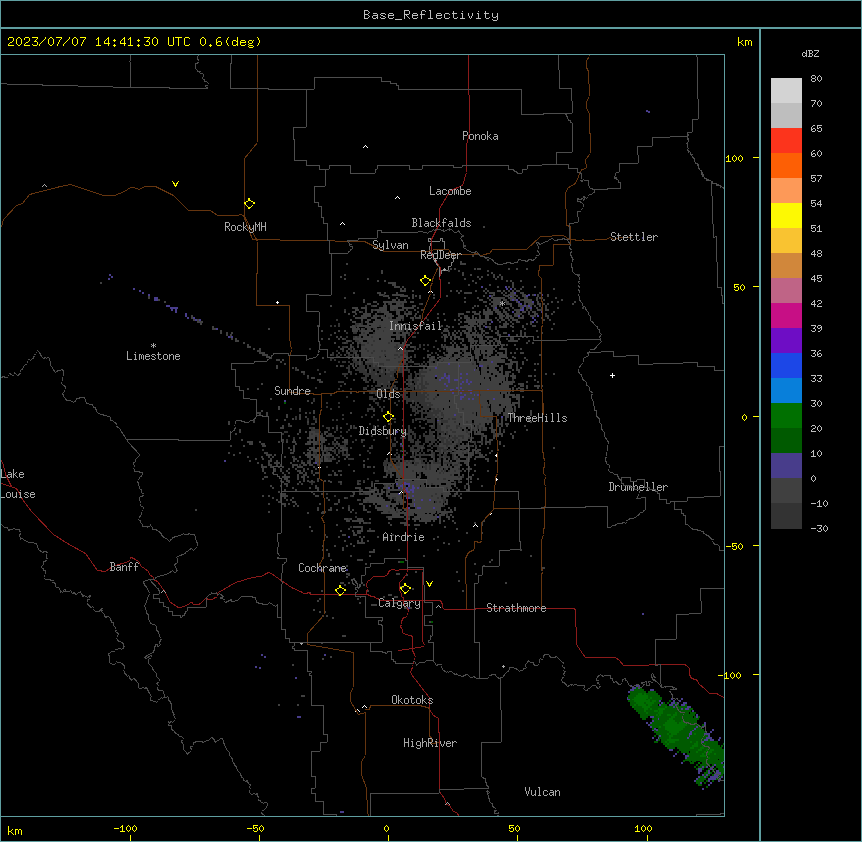
Task: Click the Lacombe town label
Action: coord(450,191)
